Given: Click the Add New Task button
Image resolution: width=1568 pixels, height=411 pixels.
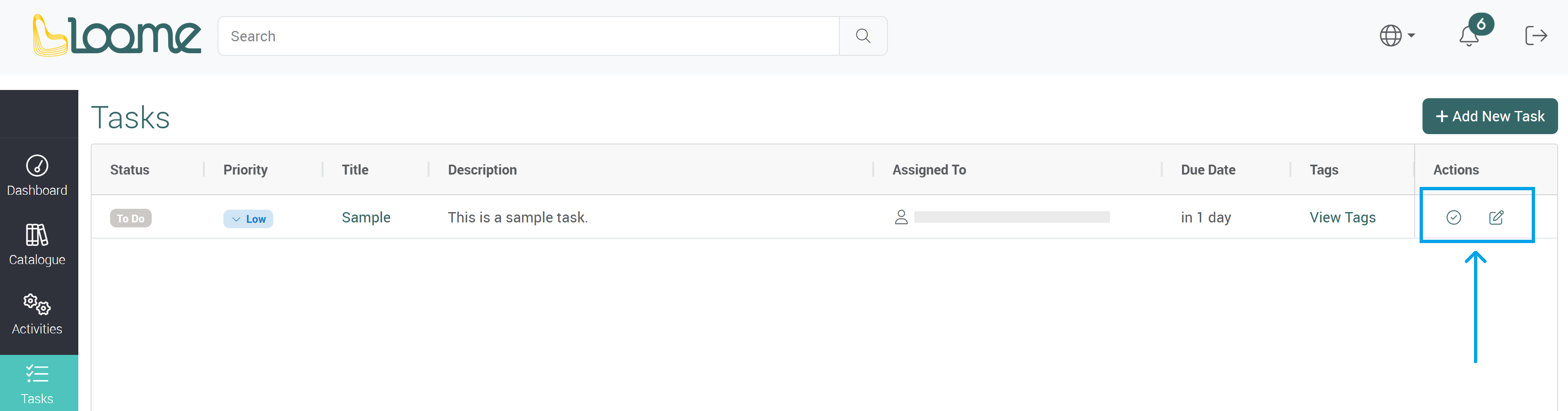Looking at the screenshot, I should click(1490, 116).
